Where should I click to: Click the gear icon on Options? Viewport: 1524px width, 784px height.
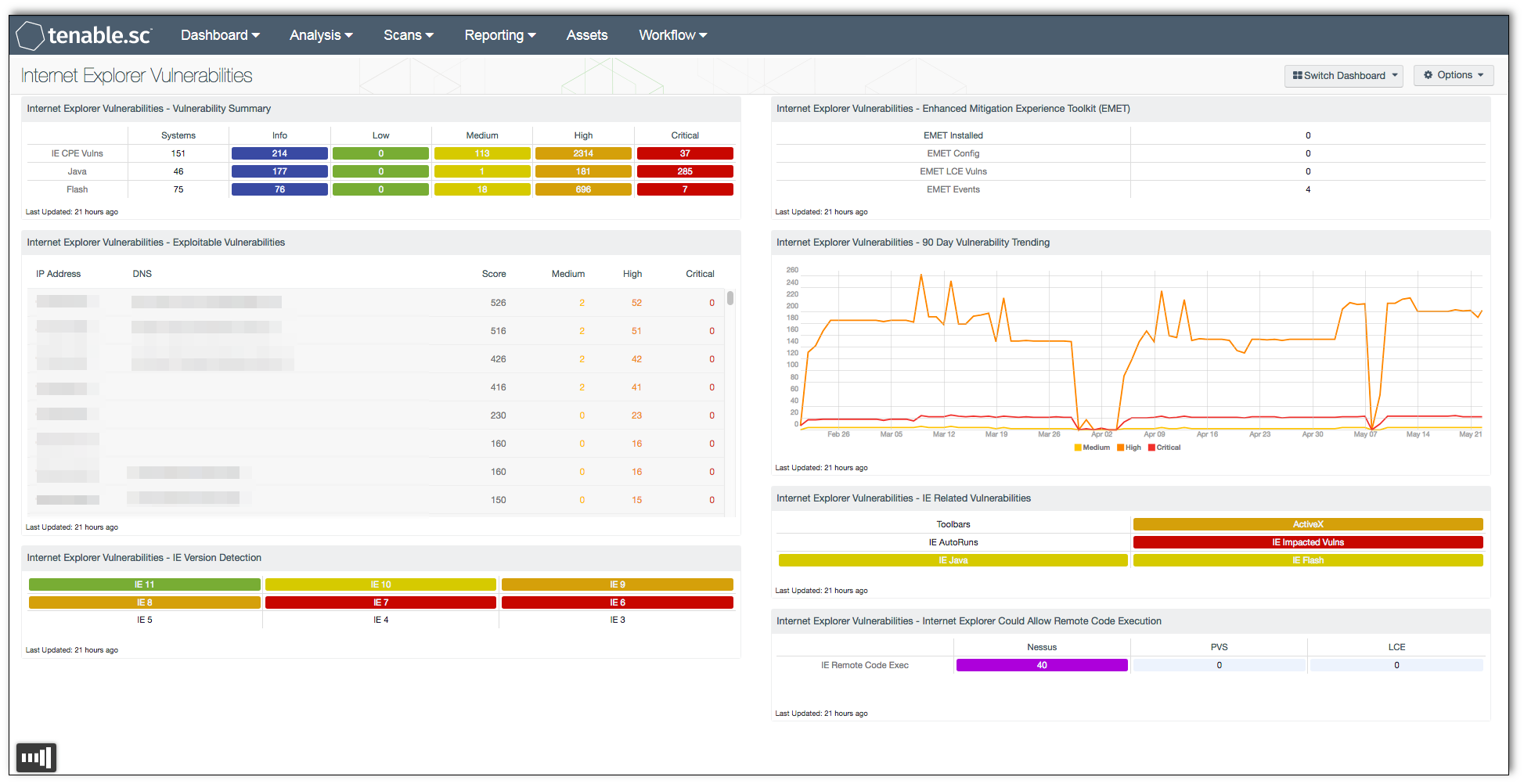click(1428, 75)
